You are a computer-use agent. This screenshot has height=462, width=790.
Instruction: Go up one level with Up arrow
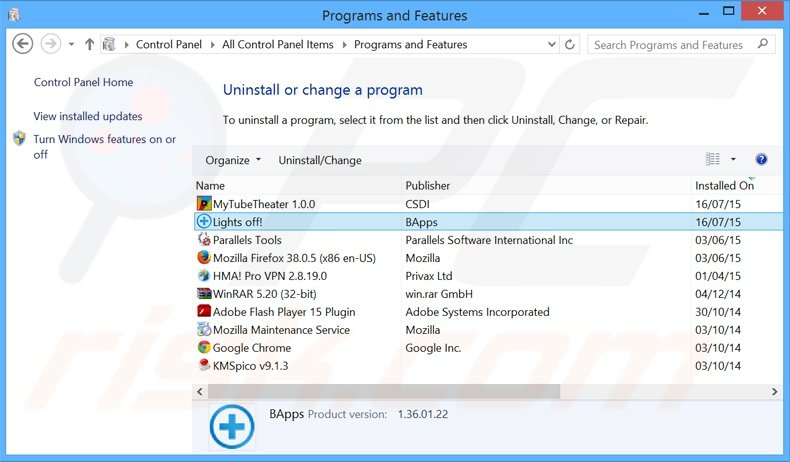(89, 44)
